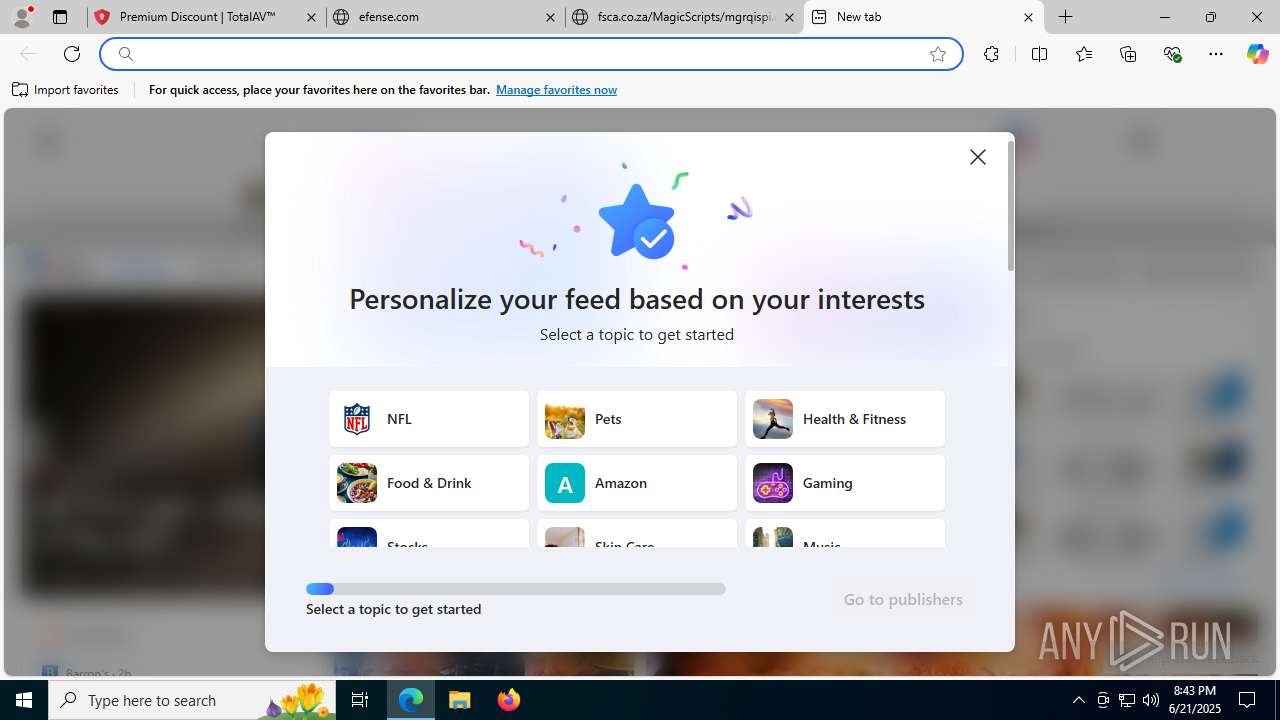Select the Skin Care topic

point(637,534)
